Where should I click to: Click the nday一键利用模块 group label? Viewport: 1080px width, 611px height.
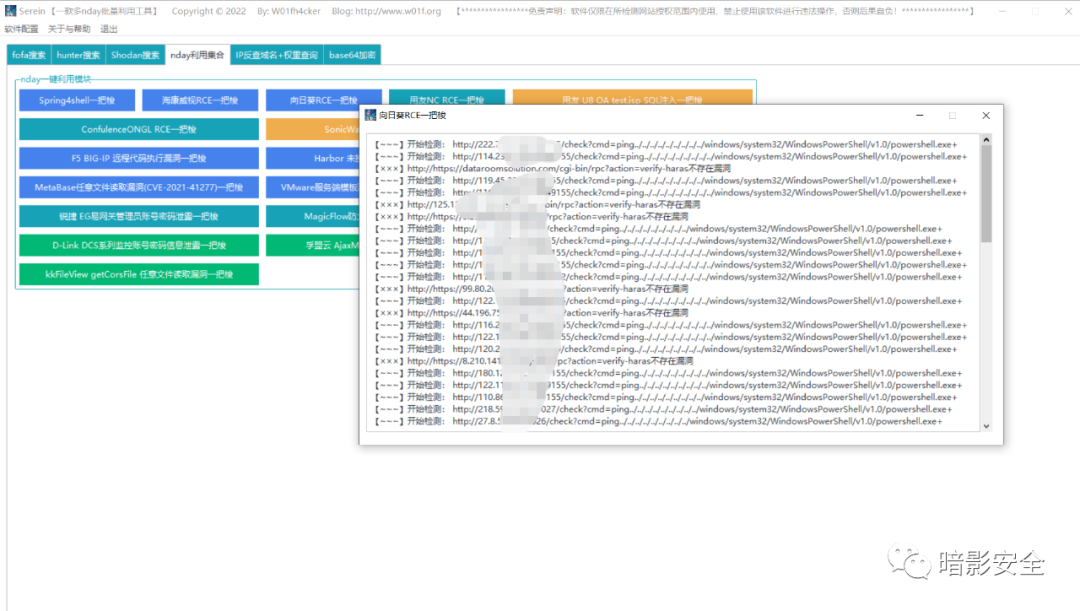55,79
